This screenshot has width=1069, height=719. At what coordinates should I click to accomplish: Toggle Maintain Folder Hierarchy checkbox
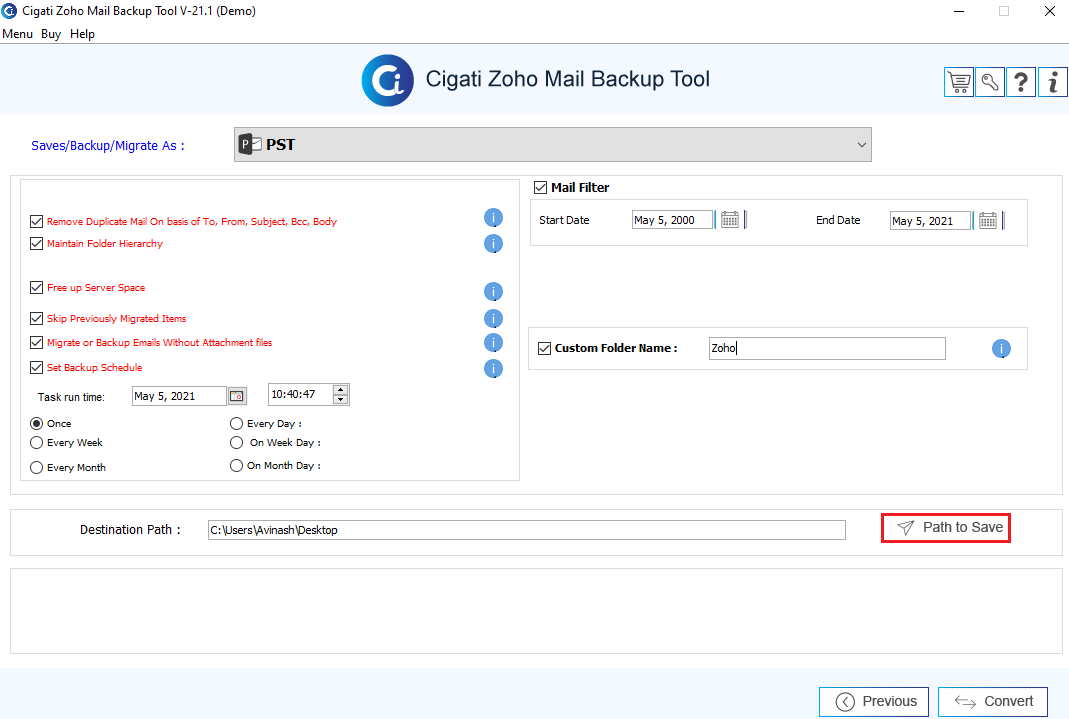point(37,243)
